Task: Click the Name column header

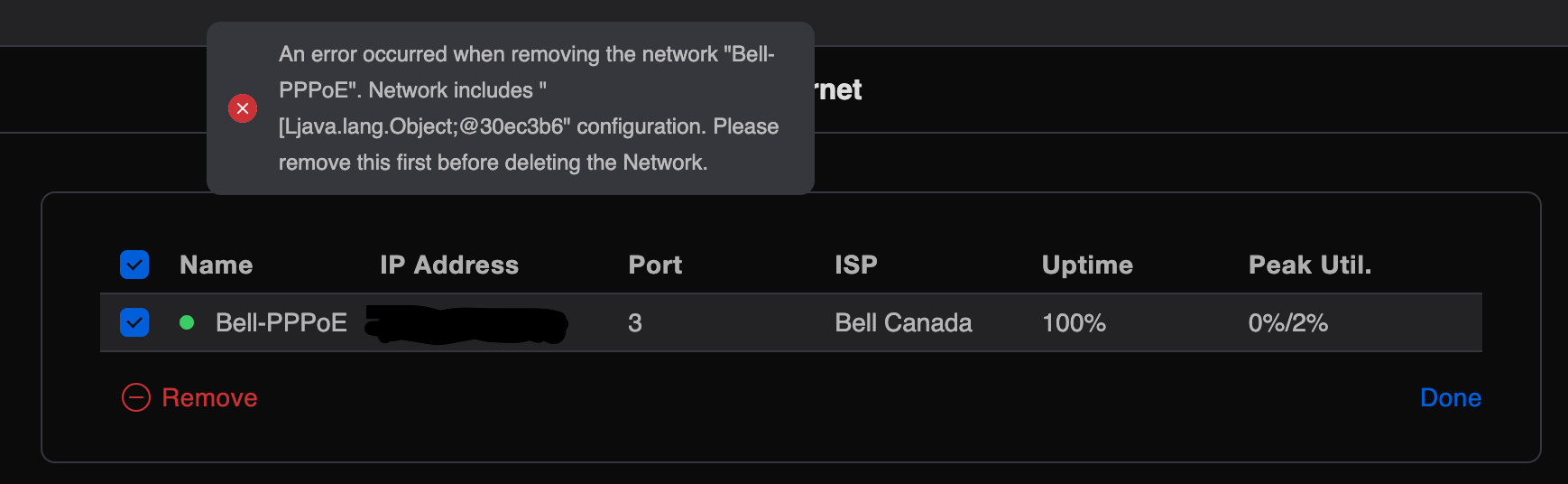Action: coord(216,265)
